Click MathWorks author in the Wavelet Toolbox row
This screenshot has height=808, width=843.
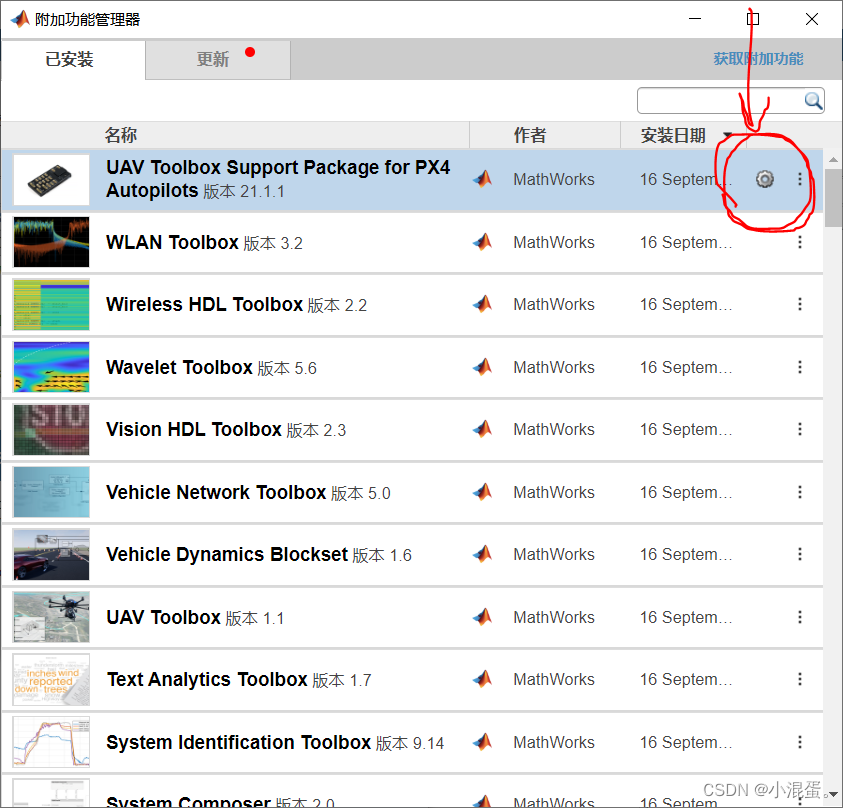click(554, 367)
